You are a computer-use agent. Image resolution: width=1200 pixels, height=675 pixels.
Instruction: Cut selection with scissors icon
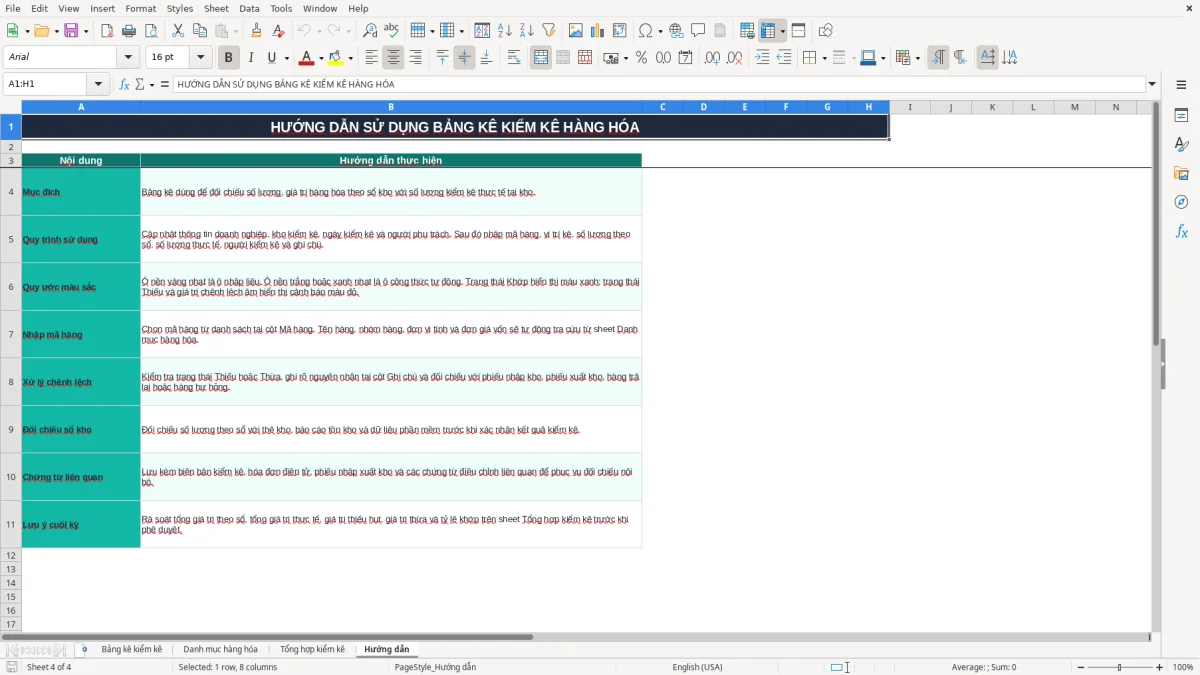(x=178, y=31)
